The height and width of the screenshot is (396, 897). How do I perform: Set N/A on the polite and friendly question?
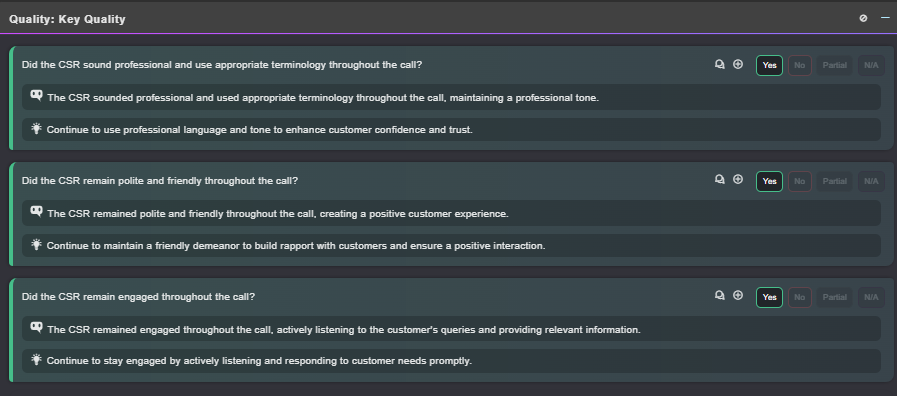tap(871, 181)
